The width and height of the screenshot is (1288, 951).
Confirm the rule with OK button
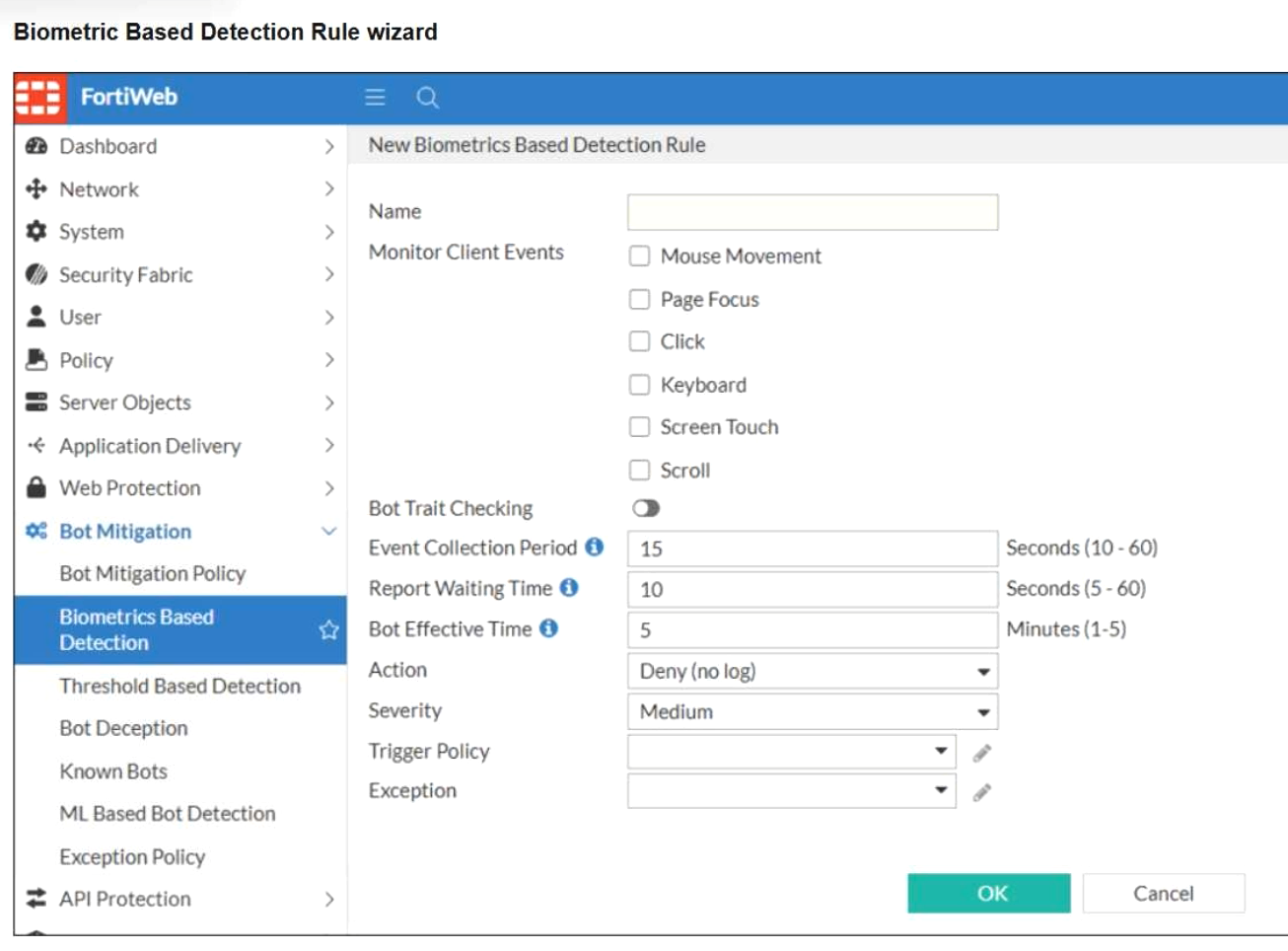pos(989,893)
